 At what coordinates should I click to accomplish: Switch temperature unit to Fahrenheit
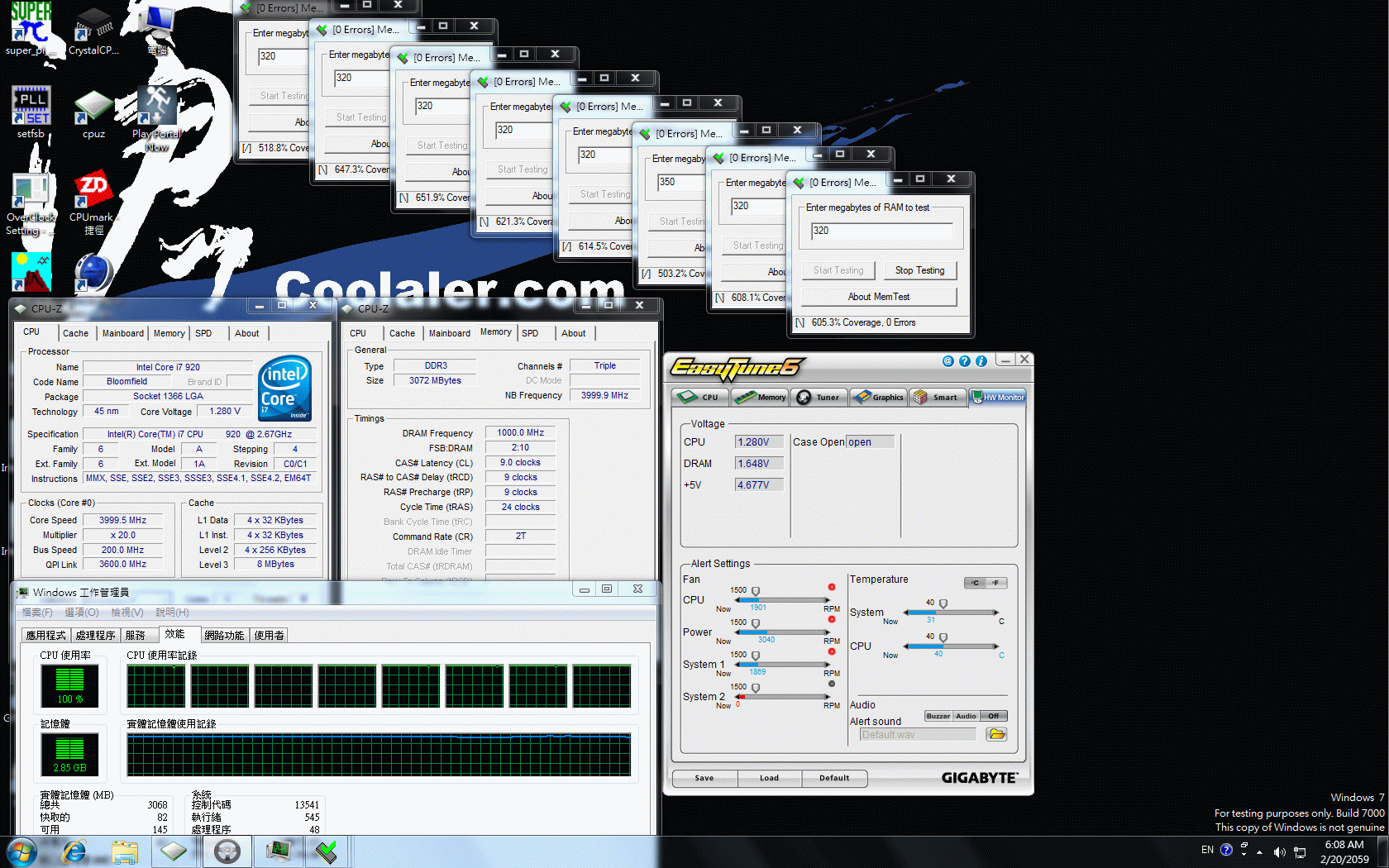[x=997, y=583]
